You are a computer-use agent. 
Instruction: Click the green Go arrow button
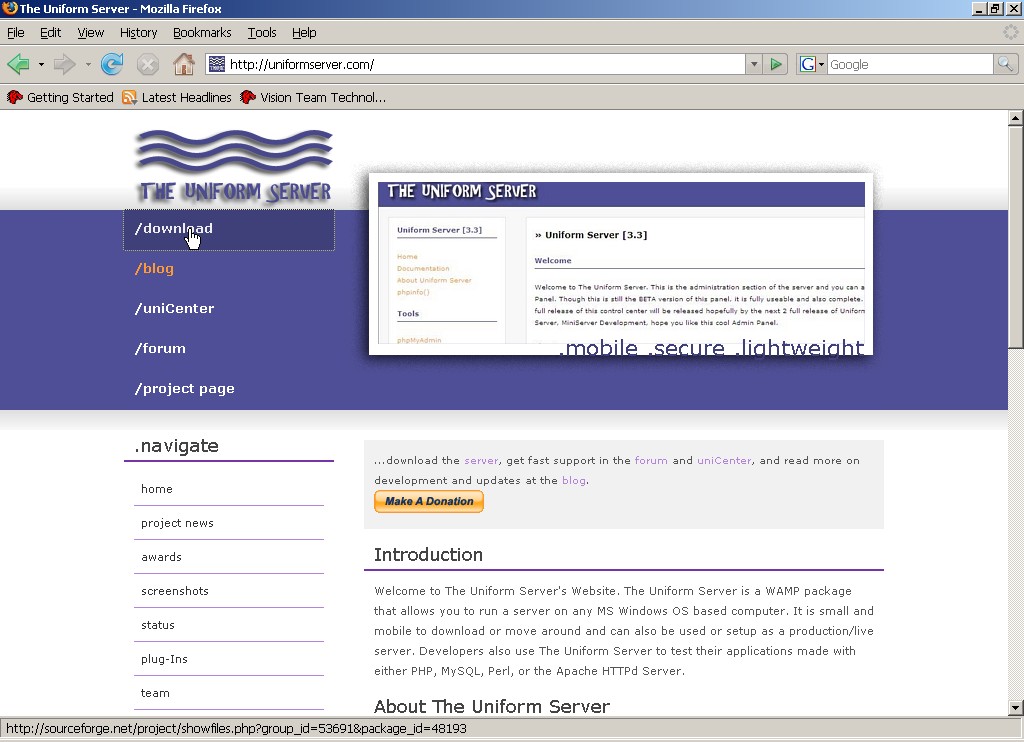click(x=776, y=64)
